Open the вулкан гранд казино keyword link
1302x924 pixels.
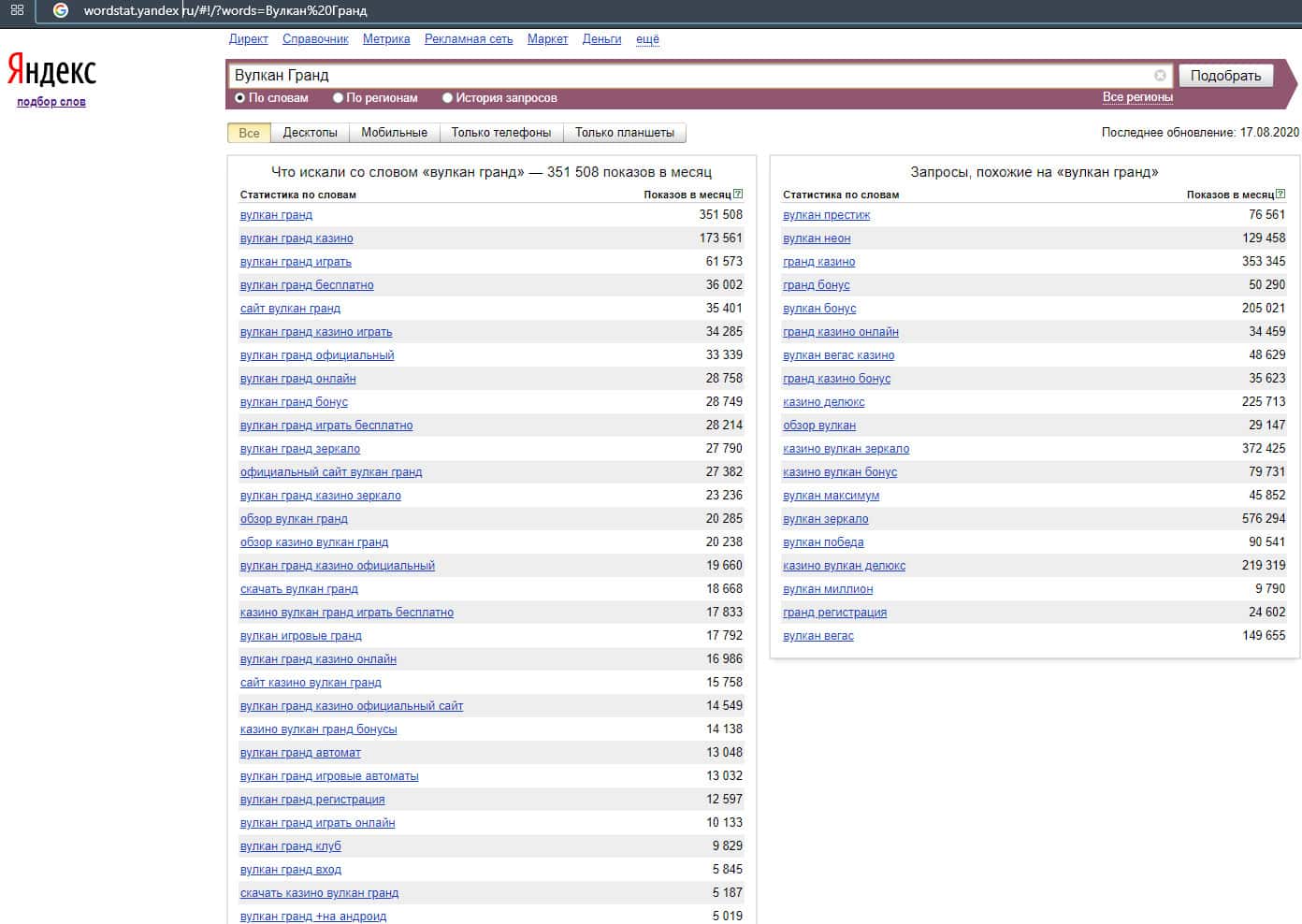(297, 238)
